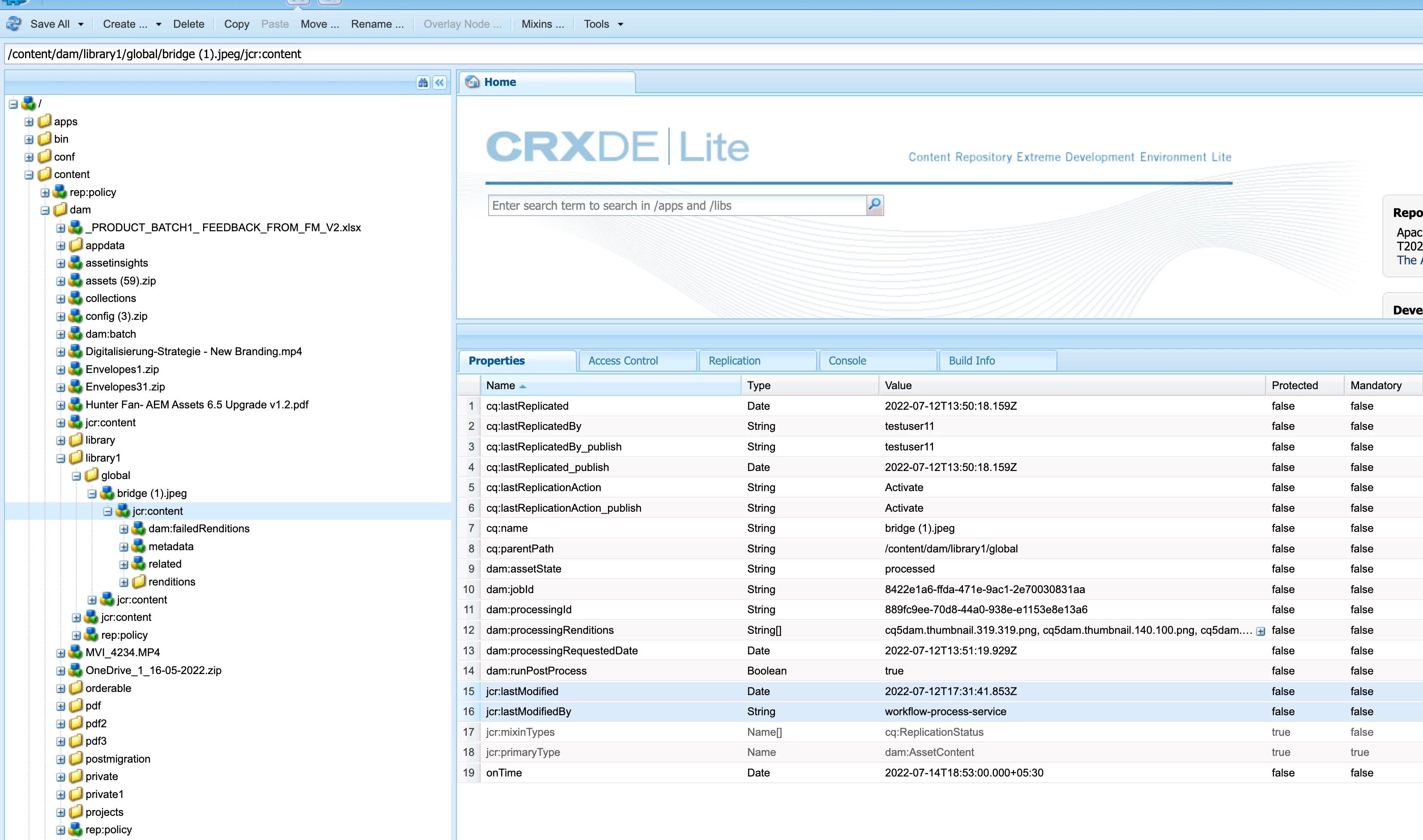
Task: Click the Delete toolbar button
Action: [x=188, y=24]
